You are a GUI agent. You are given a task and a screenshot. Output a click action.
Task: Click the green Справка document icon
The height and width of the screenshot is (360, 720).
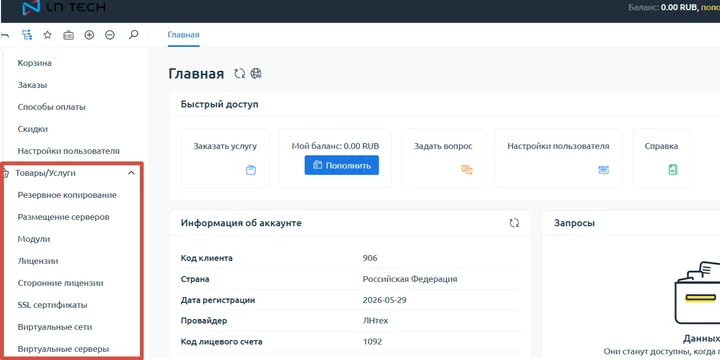tap(673, 170)
